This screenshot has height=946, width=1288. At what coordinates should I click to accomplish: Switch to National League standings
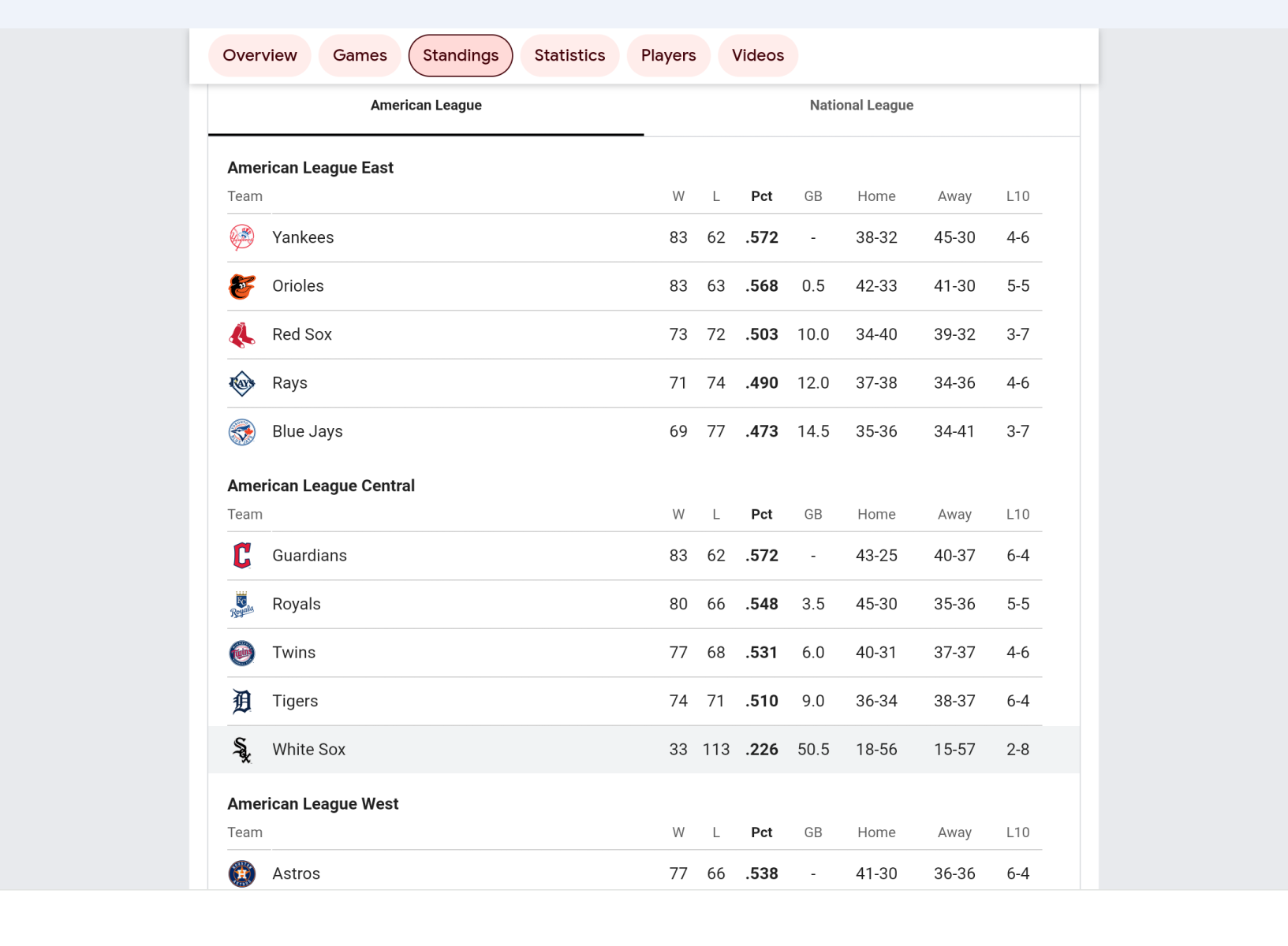(861, 106)
